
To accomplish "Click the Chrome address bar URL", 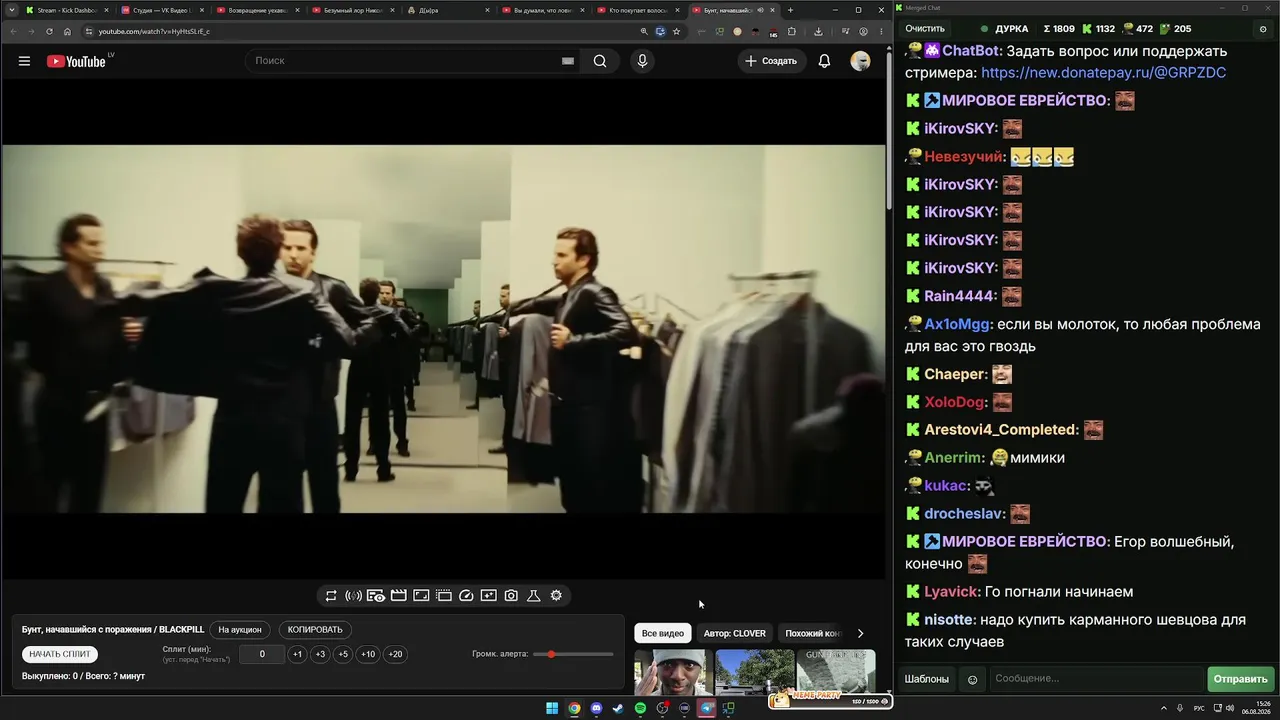I will click(154, 31).
